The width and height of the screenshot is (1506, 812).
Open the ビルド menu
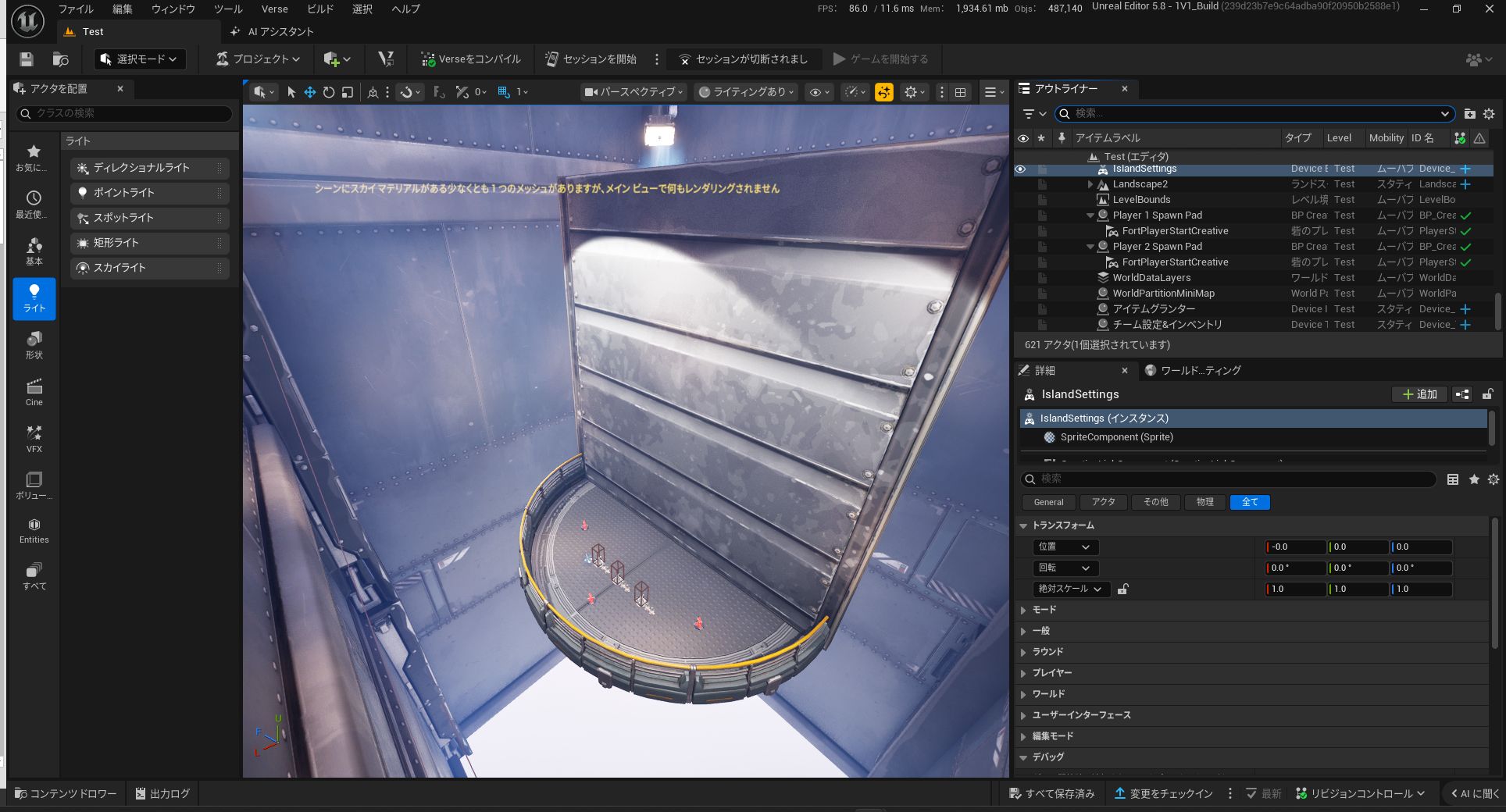pos(320,9)
